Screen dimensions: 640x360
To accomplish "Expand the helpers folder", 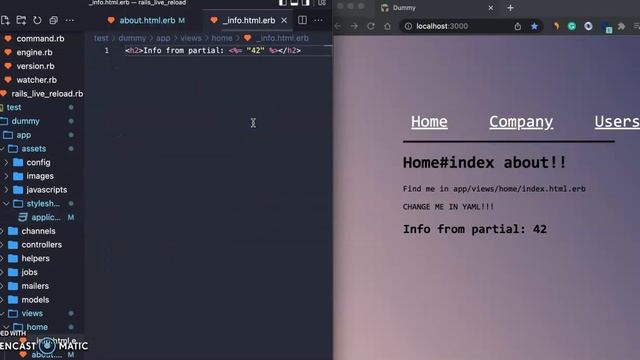I will [x=35, y=258].
